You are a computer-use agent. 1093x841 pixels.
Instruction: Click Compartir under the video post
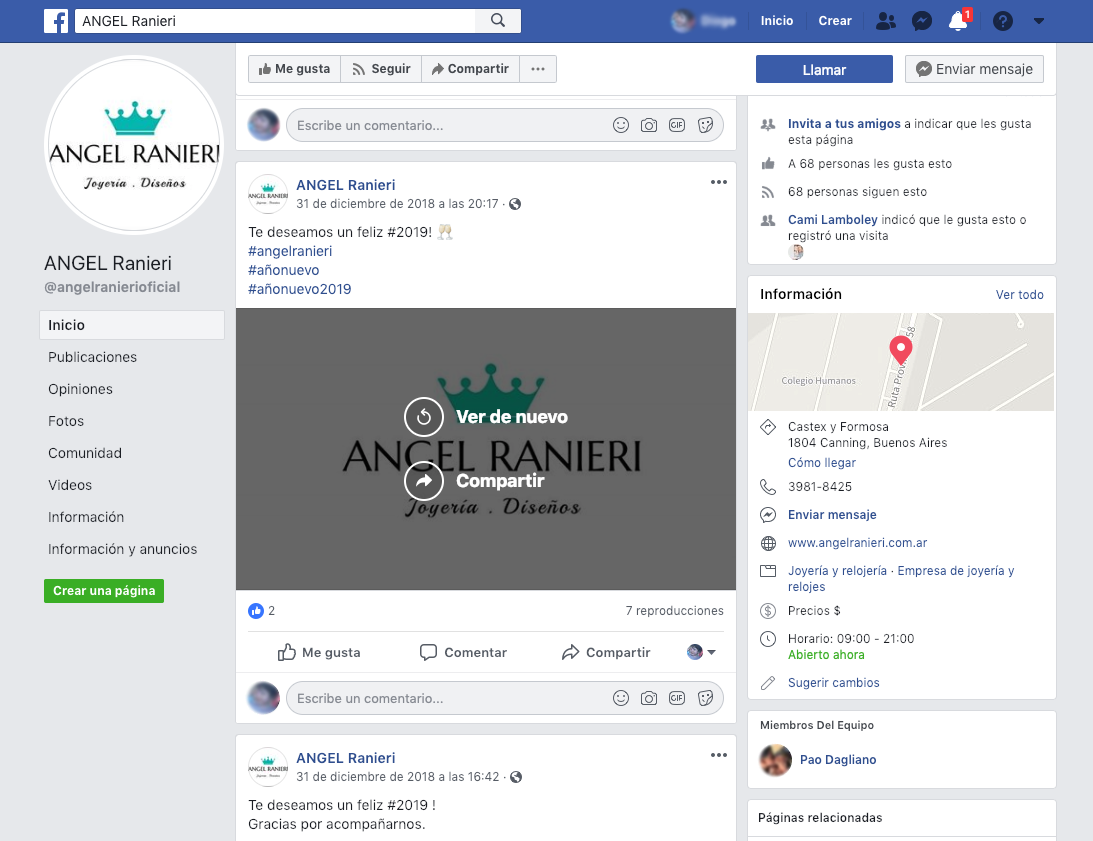click(x=606, y=652)
